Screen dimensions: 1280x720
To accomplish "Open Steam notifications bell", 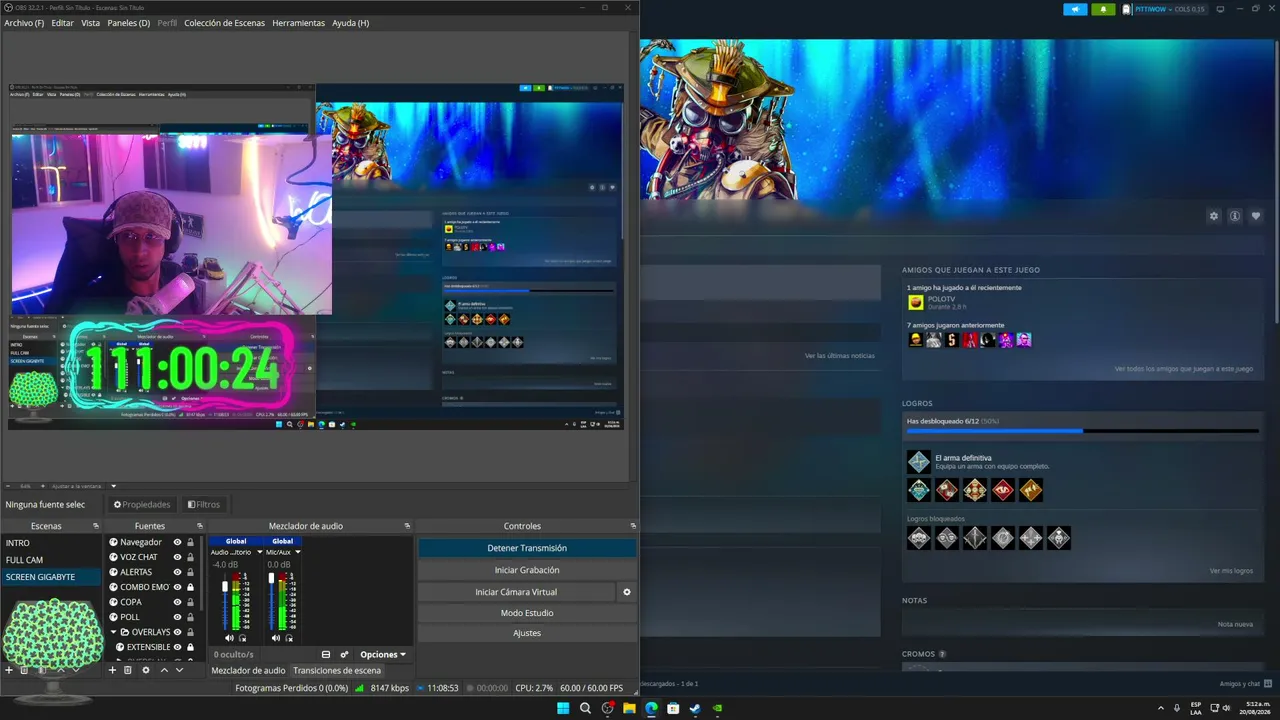I will 1103,9.
